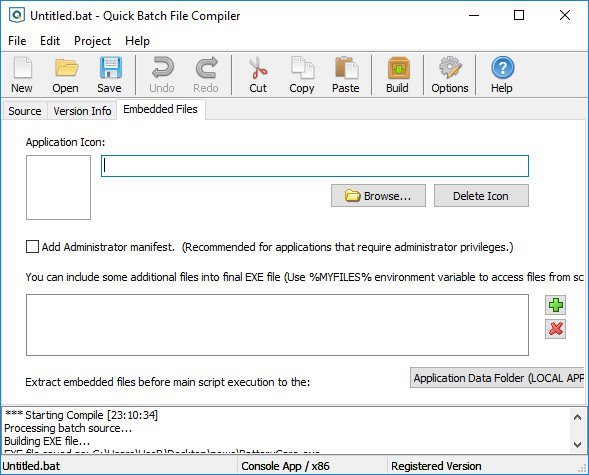Enable Add Administrator manifest checkbox

pyautogui.click(x=32, y=247)
